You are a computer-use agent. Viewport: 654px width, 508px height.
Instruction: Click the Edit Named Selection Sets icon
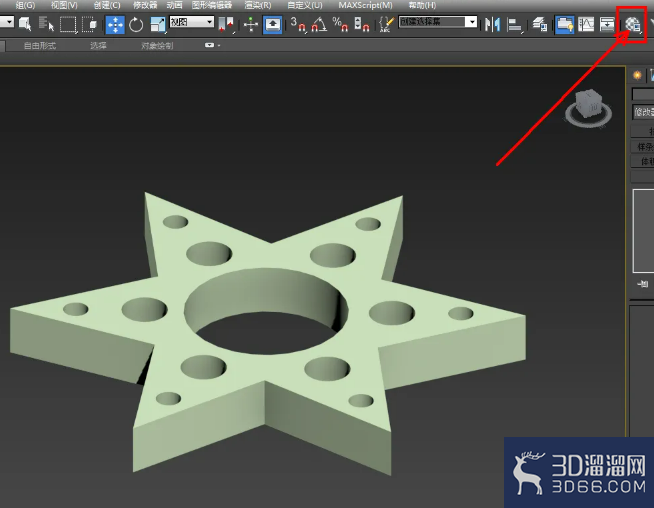(386, 24)
